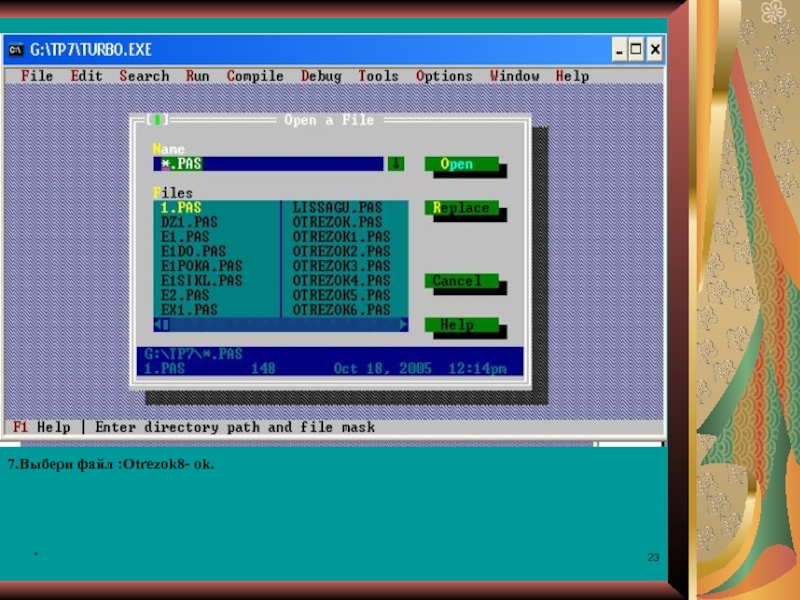This screenshot has width=800, height=600.
Task: Click F1 Help in status bar
Action: [41, 427]
